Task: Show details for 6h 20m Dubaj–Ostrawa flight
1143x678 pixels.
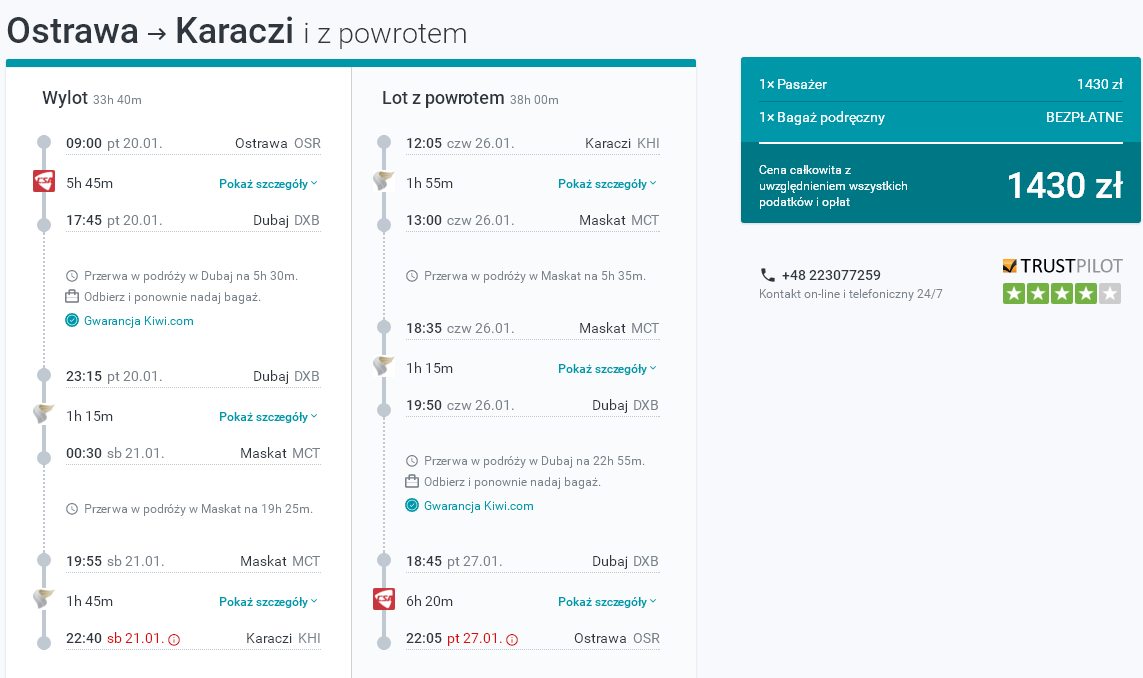Action: (x=607, y=601)
